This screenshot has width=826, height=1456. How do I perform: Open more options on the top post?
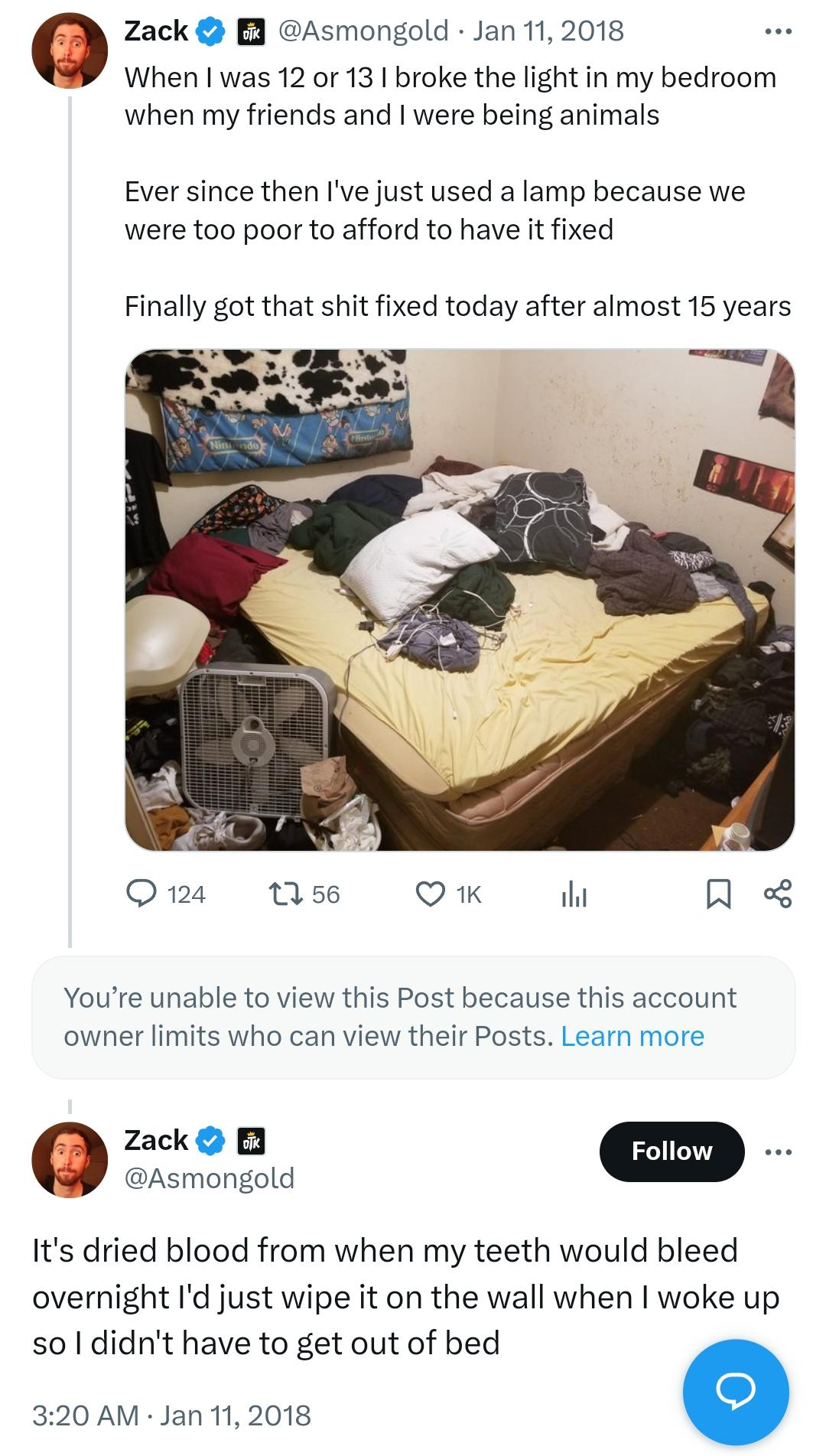[778, 32]
